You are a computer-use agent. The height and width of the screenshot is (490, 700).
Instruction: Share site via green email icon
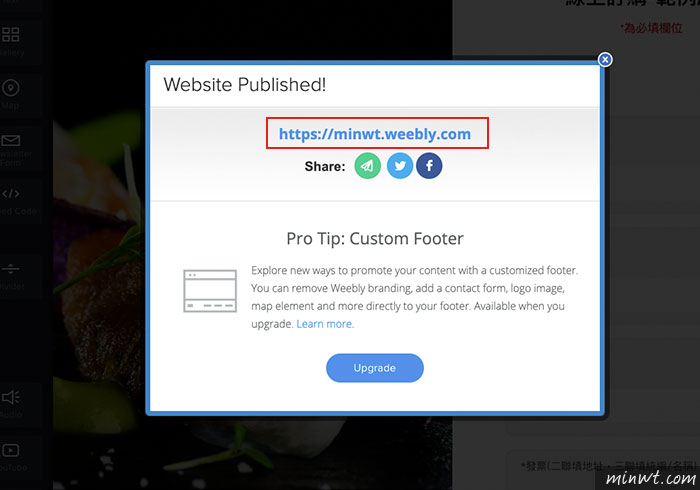click(367, 166)
